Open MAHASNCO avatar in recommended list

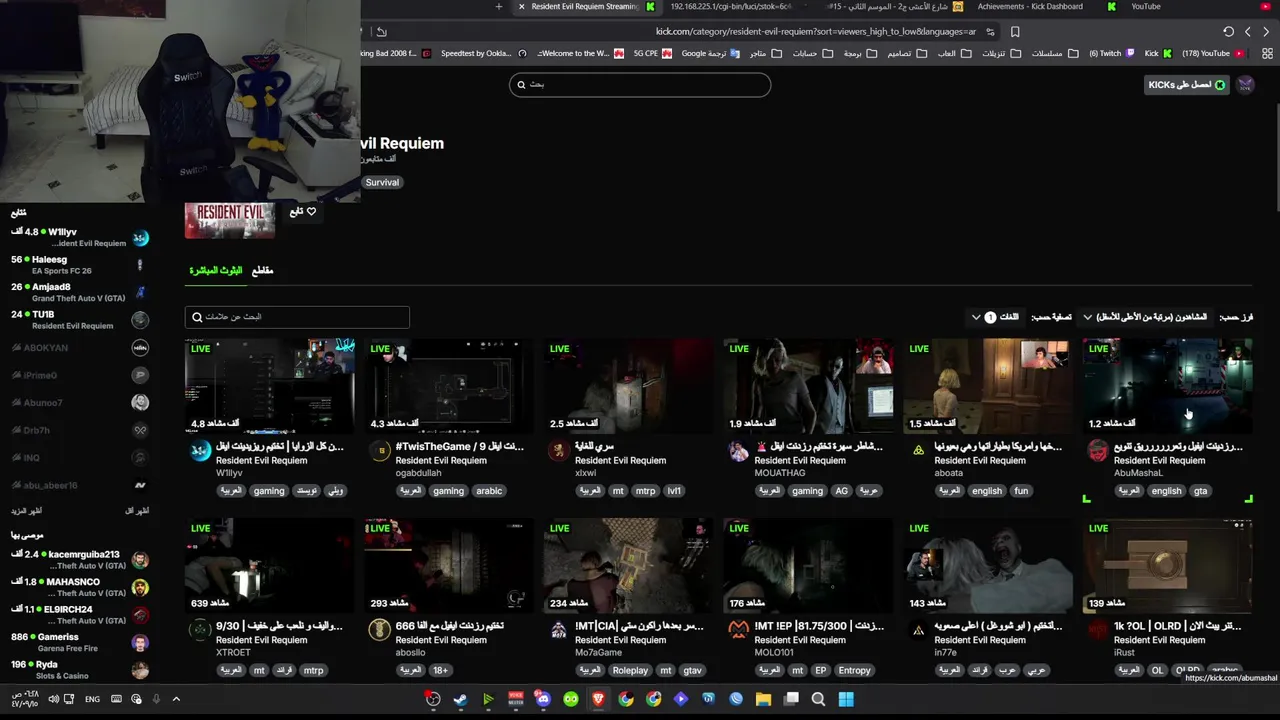(x=140, y=587)
